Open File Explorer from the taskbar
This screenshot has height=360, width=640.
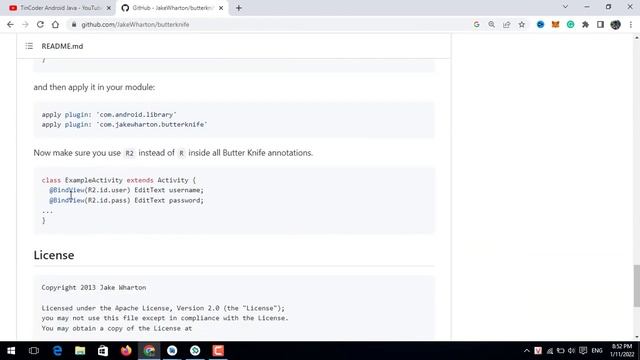coord(80,351)
